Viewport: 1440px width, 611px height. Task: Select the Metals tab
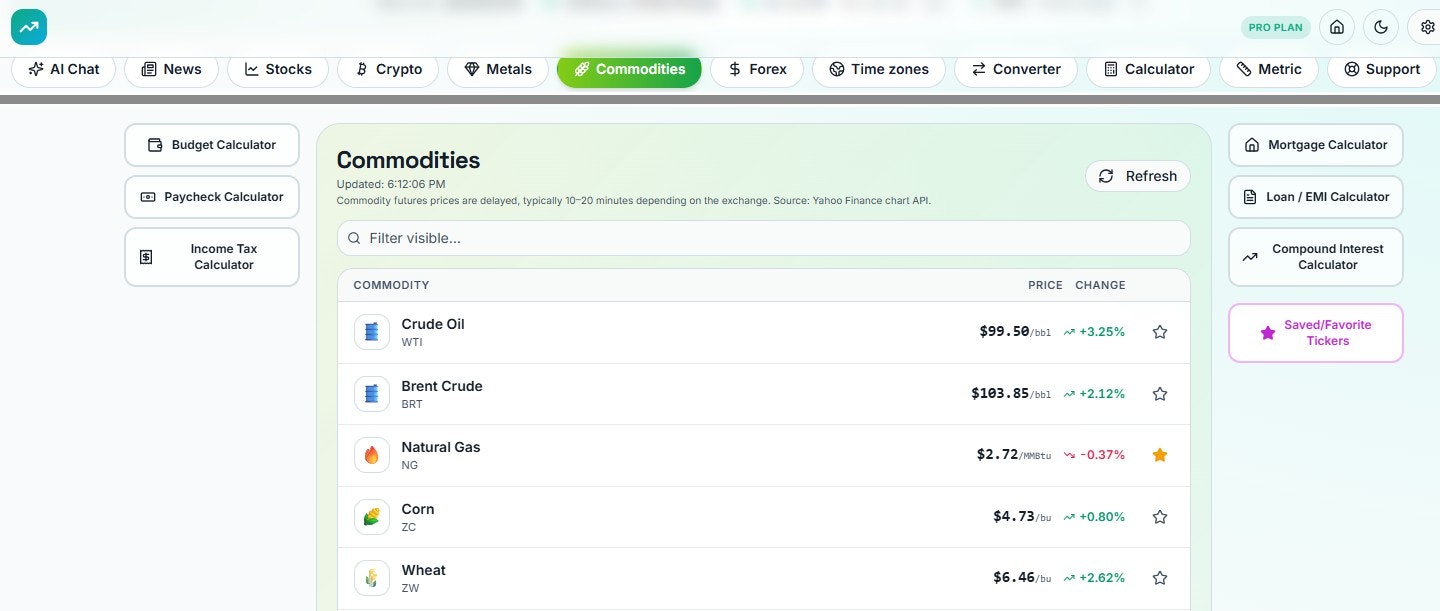498,69
